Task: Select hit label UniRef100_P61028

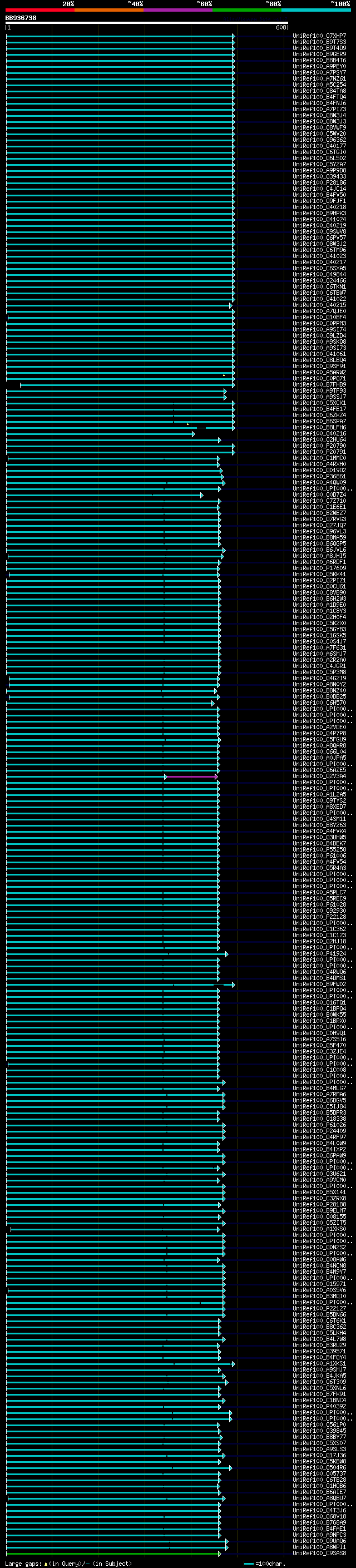Action: 319,904
